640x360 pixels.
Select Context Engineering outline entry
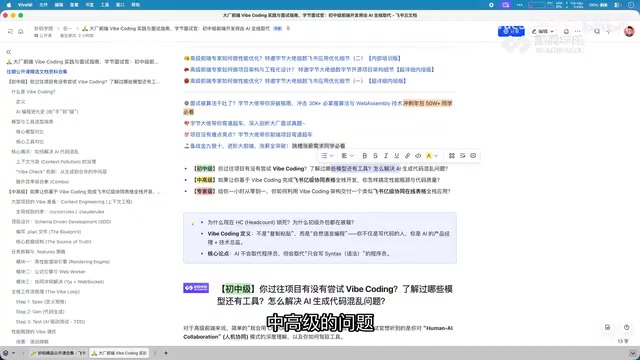pos(71,202)
